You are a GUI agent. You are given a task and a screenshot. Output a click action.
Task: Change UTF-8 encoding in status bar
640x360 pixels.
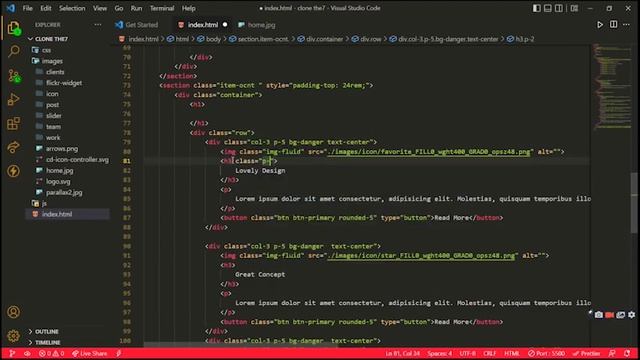pos(467,353)
